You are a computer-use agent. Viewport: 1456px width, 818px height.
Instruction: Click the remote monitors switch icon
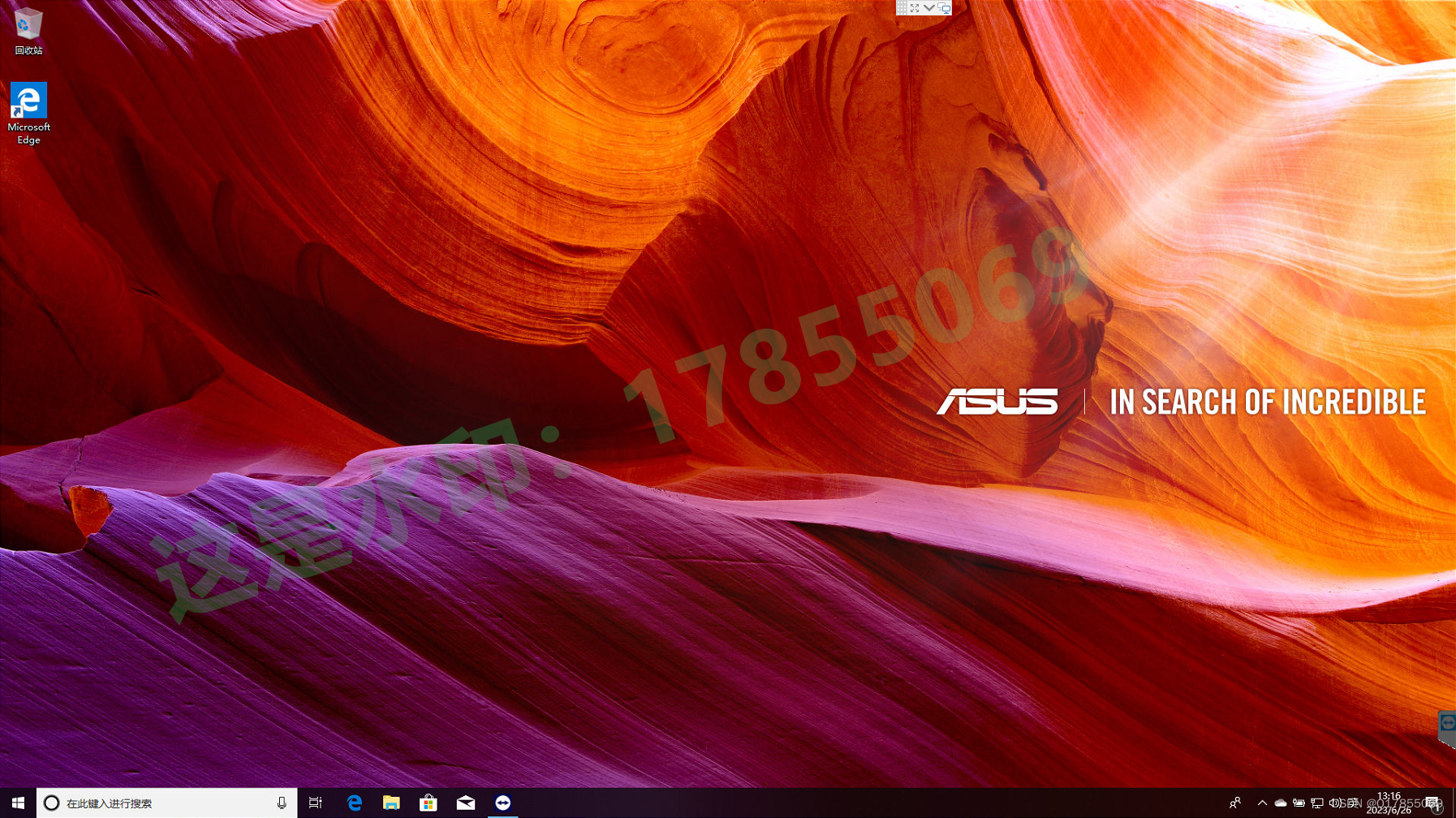coord(945,7)
